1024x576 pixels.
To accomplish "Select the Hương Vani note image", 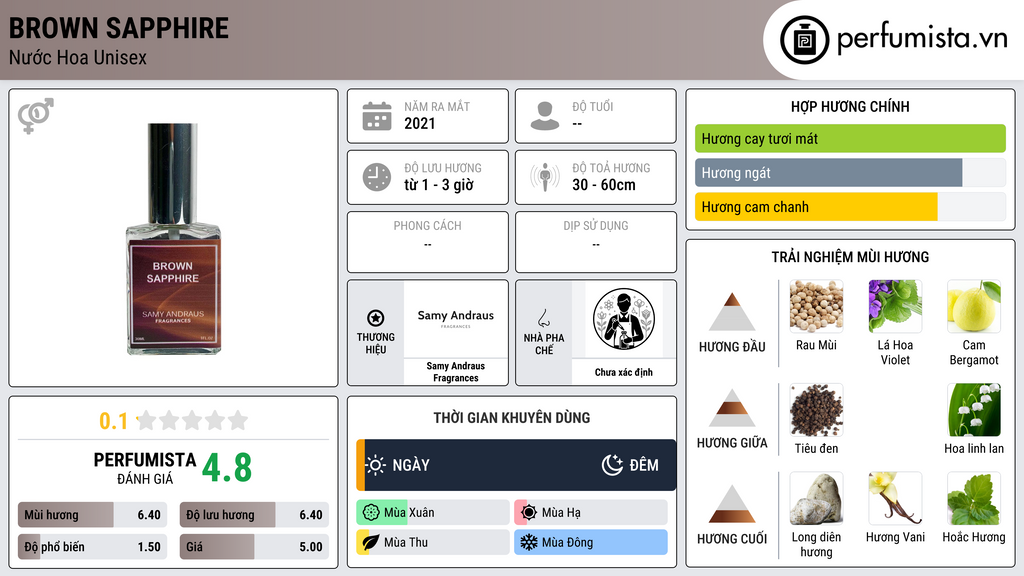I will tap(895, 499).
